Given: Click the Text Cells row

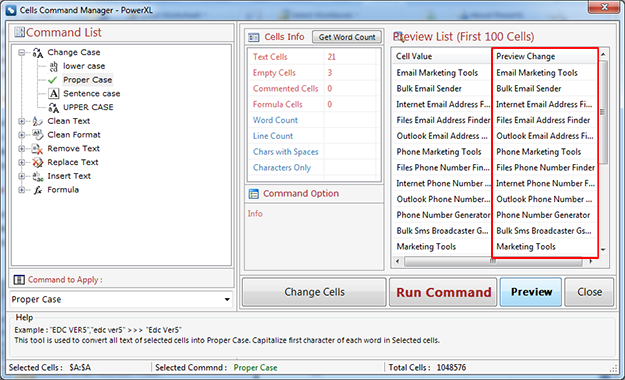Looking at the screenshot, I should 313,57.
